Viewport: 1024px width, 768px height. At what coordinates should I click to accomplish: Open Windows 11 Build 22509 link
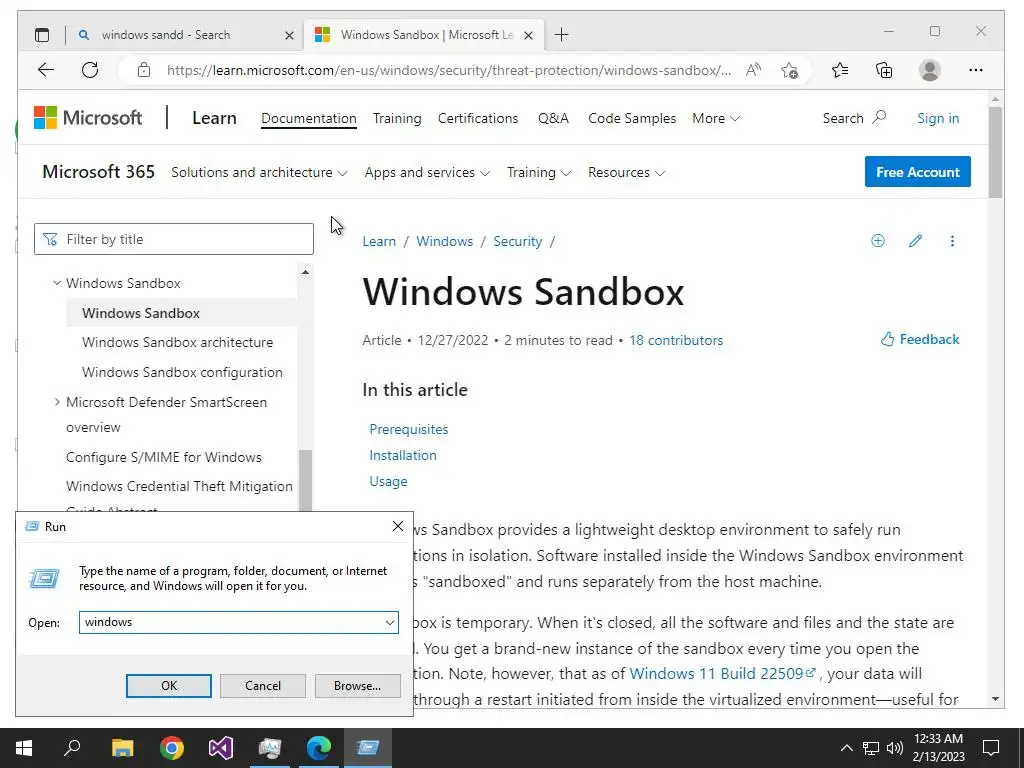tap(722, 673)
